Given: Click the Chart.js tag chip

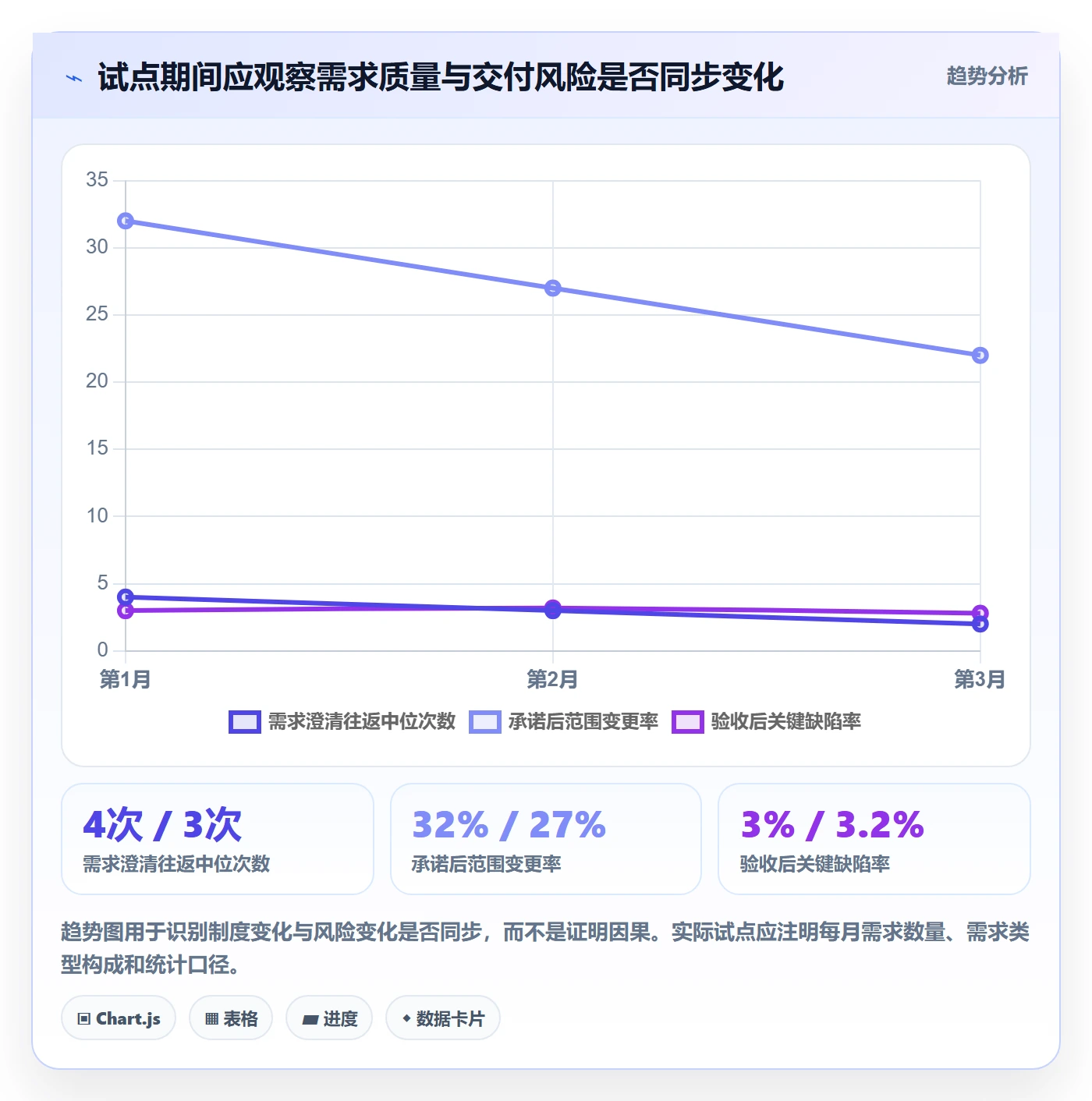Looking at the screenshot, I should pyautogui.click(x=119, y=1018).
